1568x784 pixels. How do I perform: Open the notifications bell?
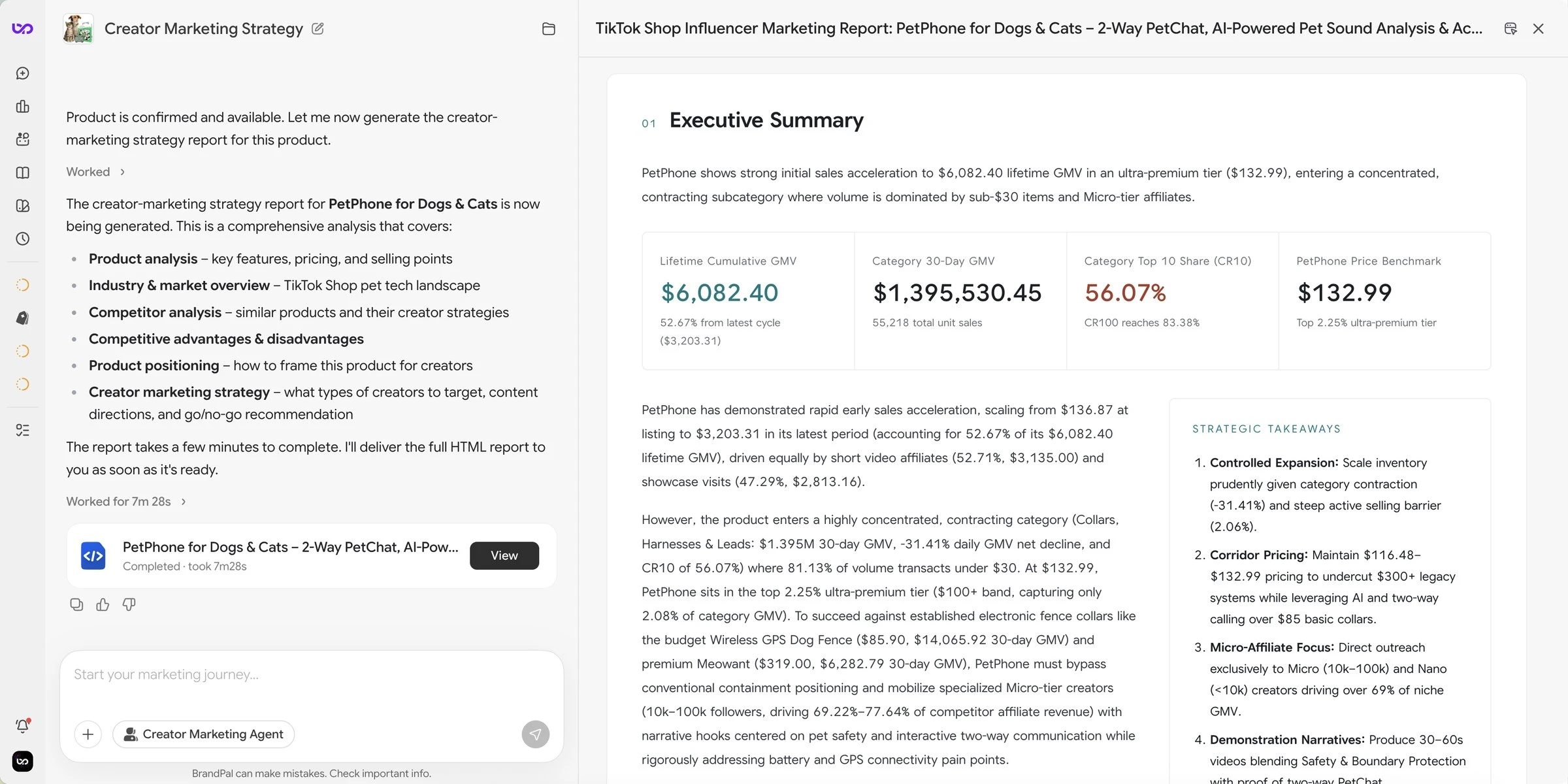[22, 725]
